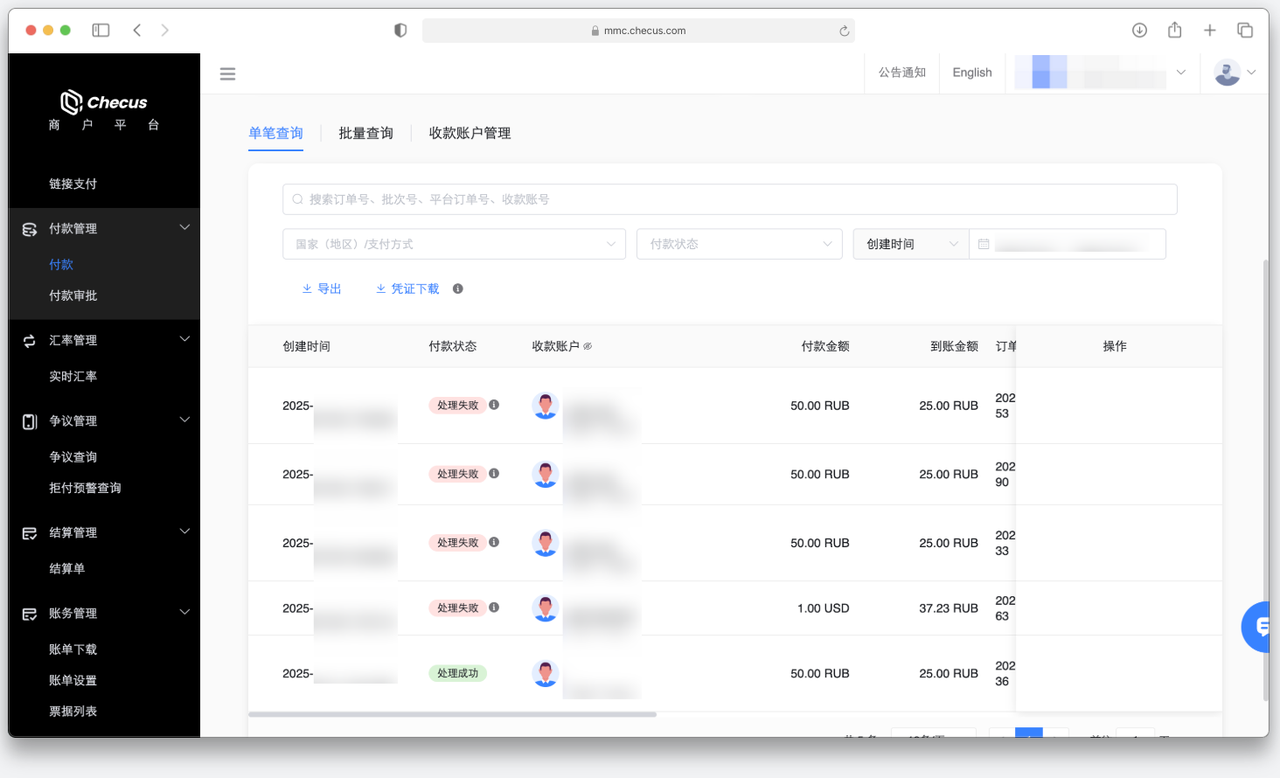Click the horizontal table scrollbar

(452, 714)
